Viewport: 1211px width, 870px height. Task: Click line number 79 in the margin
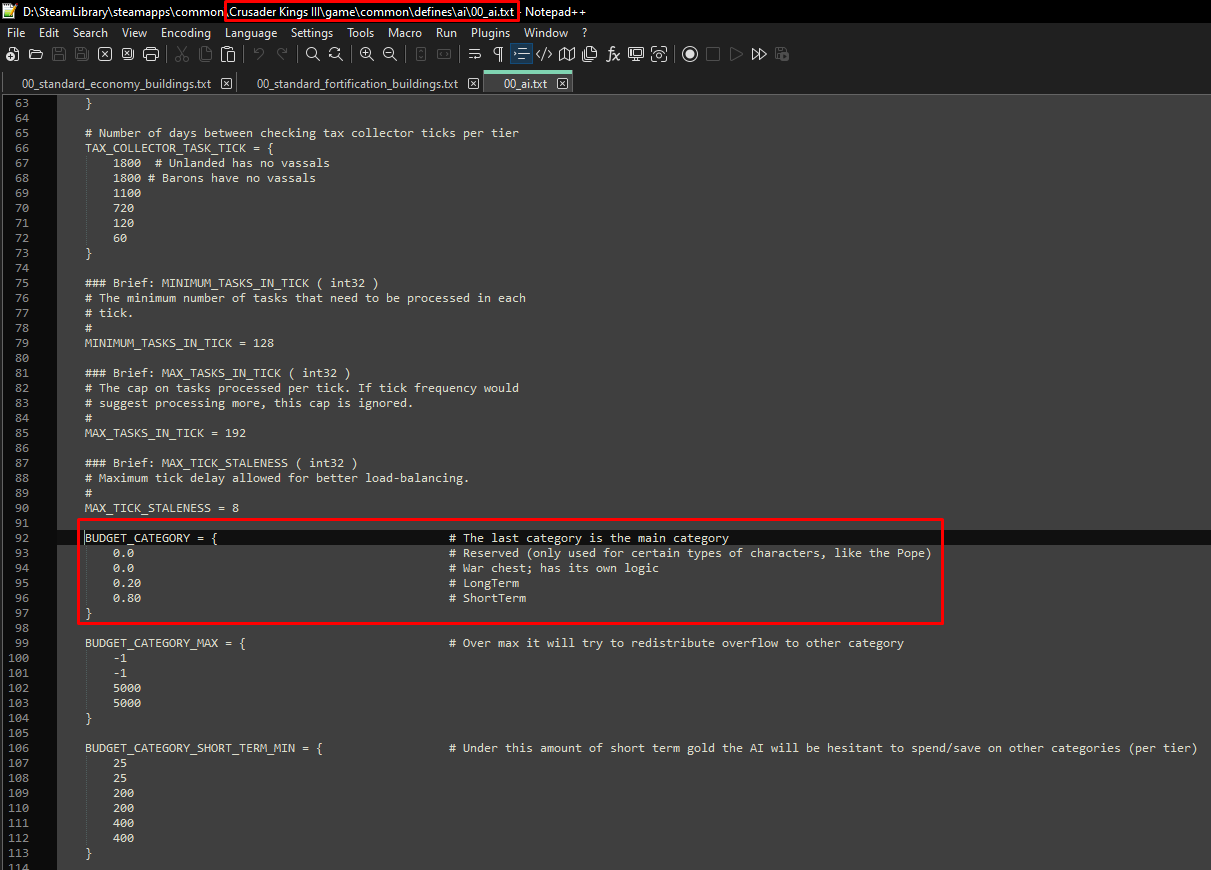[x=22, y=343]
